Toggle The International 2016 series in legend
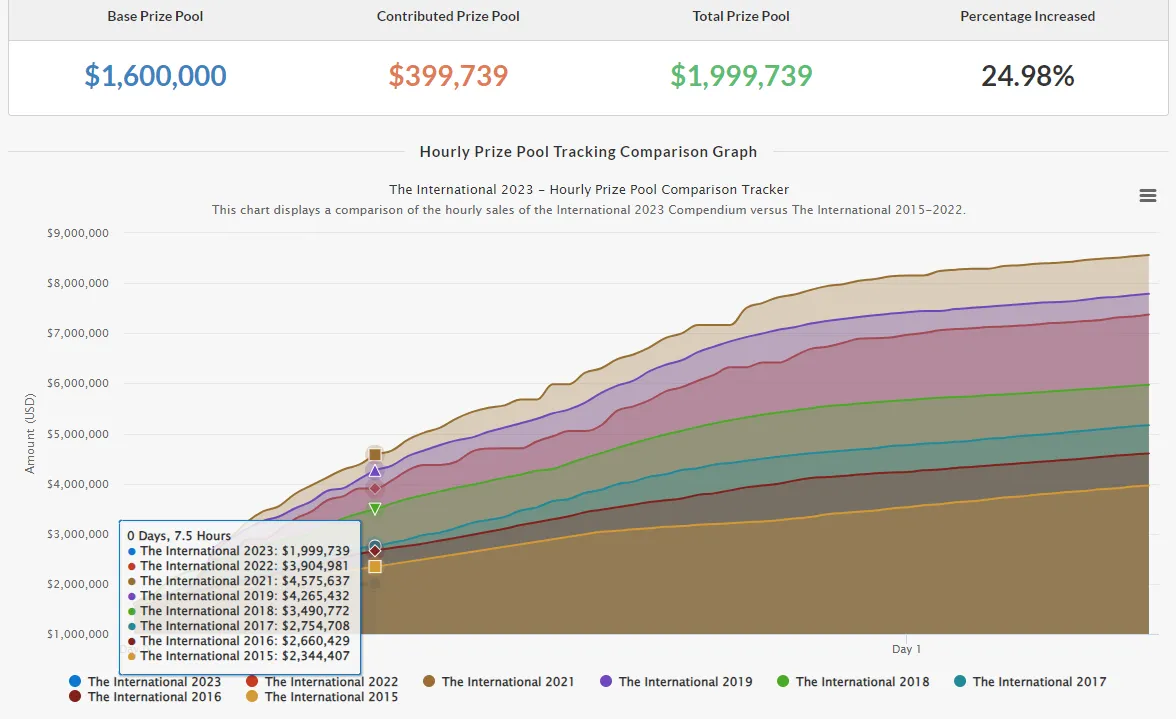Screen dimensions: 1176x719 pyautogui.click(x=146, y=697)
